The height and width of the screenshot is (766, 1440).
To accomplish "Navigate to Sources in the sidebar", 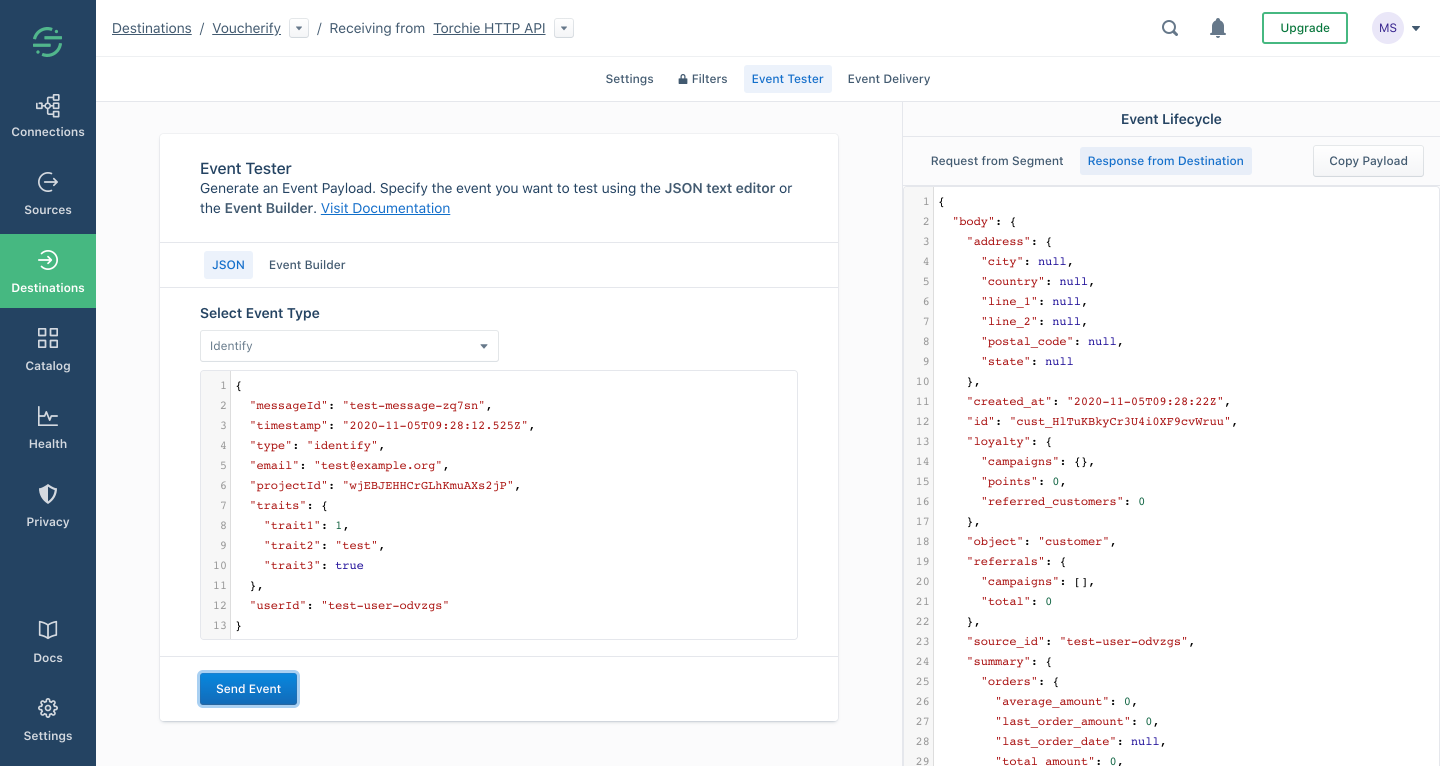I will pyautogui.click(x=47, y=193).
